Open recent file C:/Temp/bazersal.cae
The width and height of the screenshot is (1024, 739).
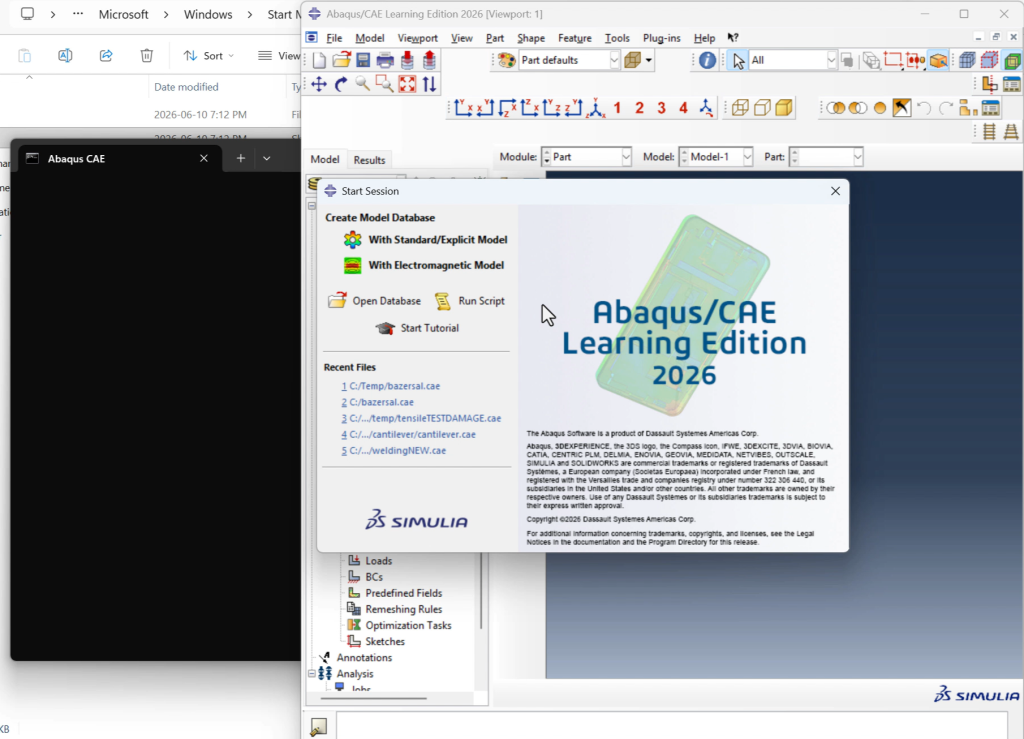coord(391,386)
